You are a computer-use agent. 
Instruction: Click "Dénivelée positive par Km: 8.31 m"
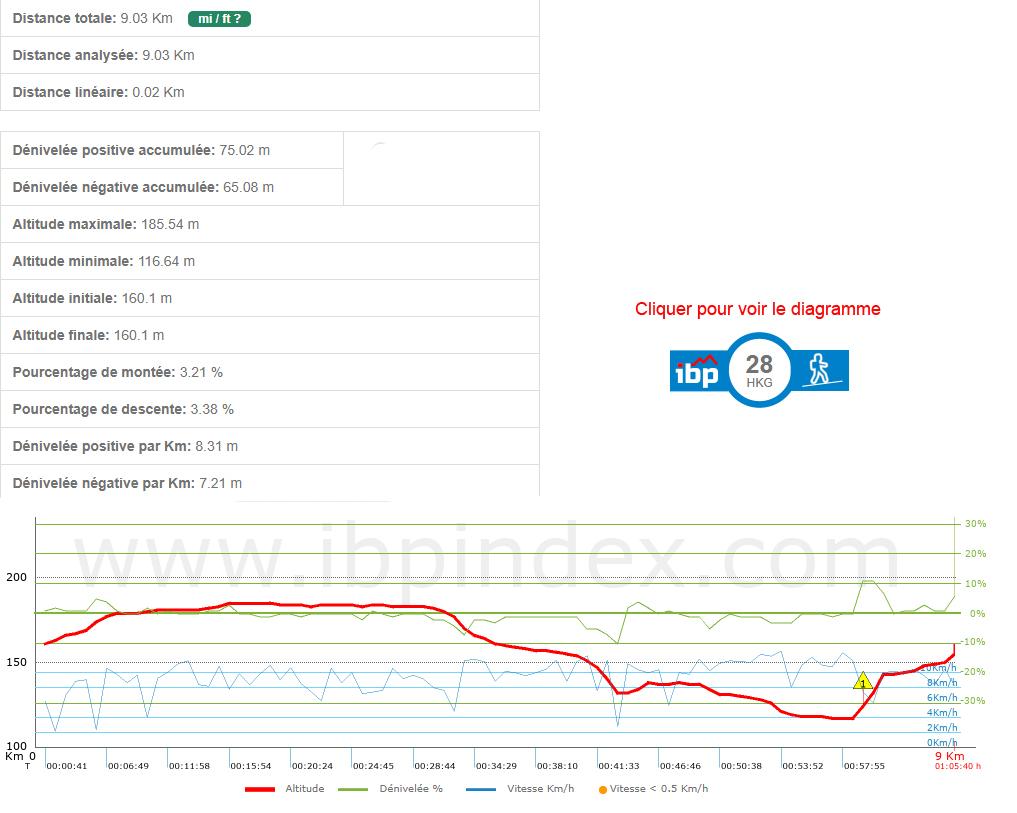pyautogui.click(x=125, y=446)
